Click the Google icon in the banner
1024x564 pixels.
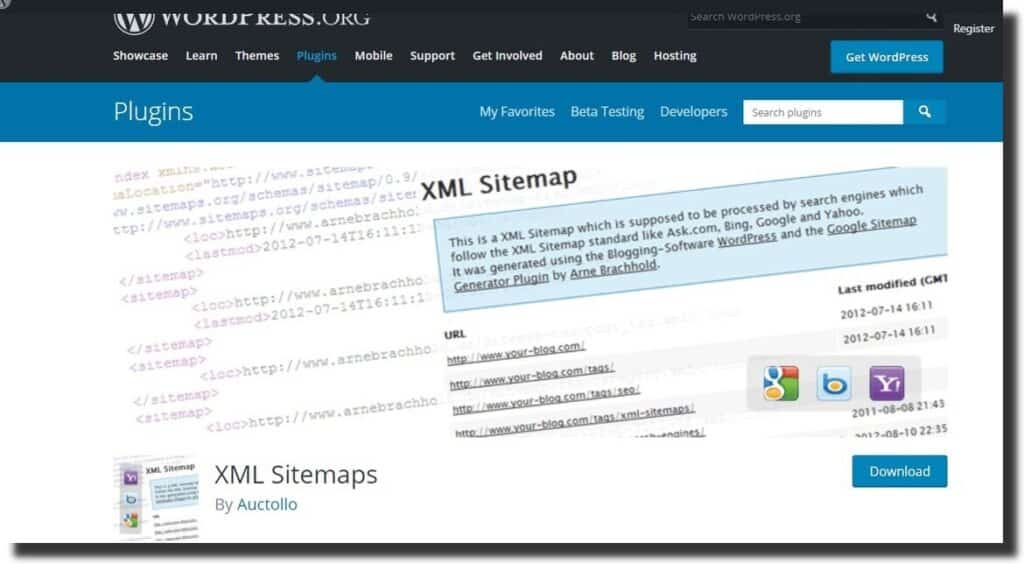[x=780, y=383]
